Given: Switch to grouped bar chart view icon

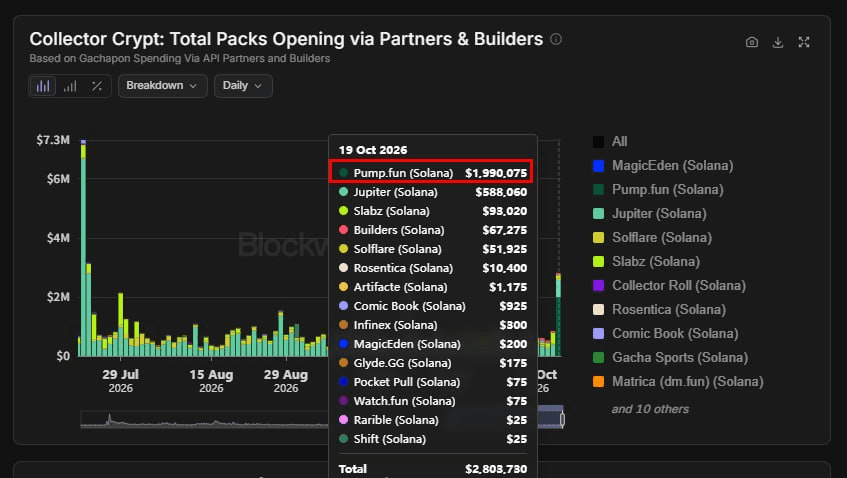Looking at the screenshot, I should [70, 86].
